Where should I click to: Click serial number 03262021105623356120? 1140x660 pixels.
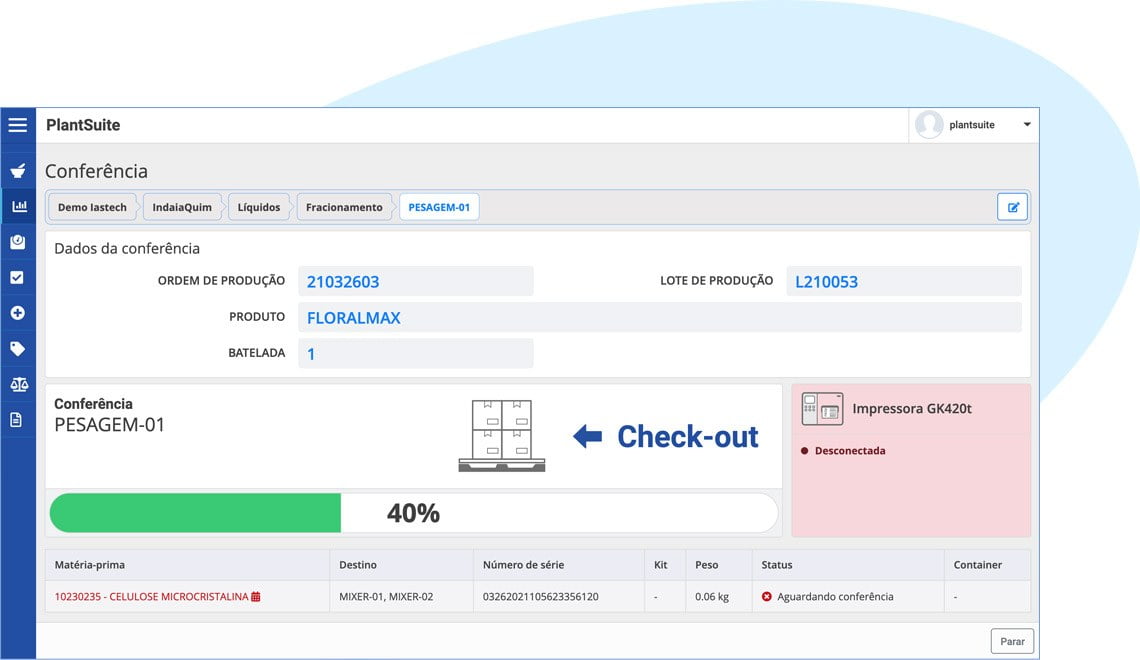(x=541, y=597)
